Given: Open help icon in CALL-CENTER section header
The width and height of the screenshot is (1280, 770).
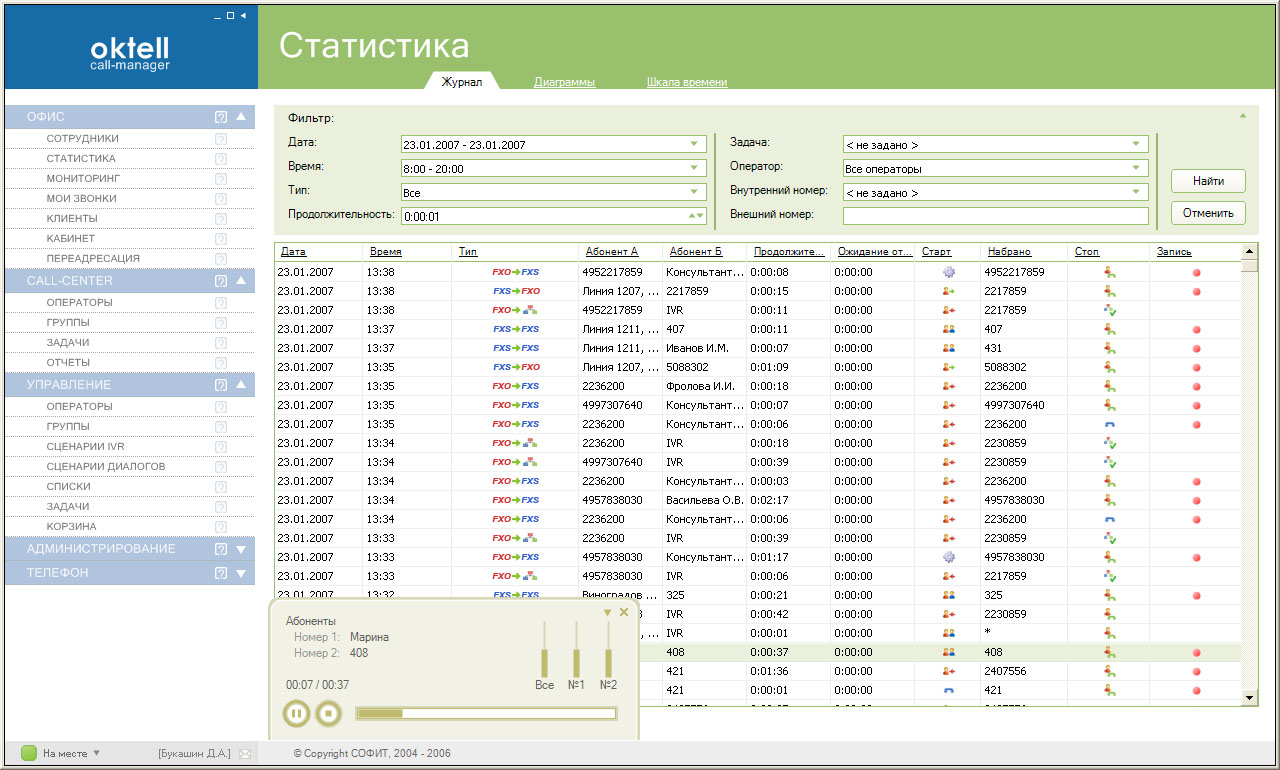Looking at the screenshot, I should (x=221, y=281).
